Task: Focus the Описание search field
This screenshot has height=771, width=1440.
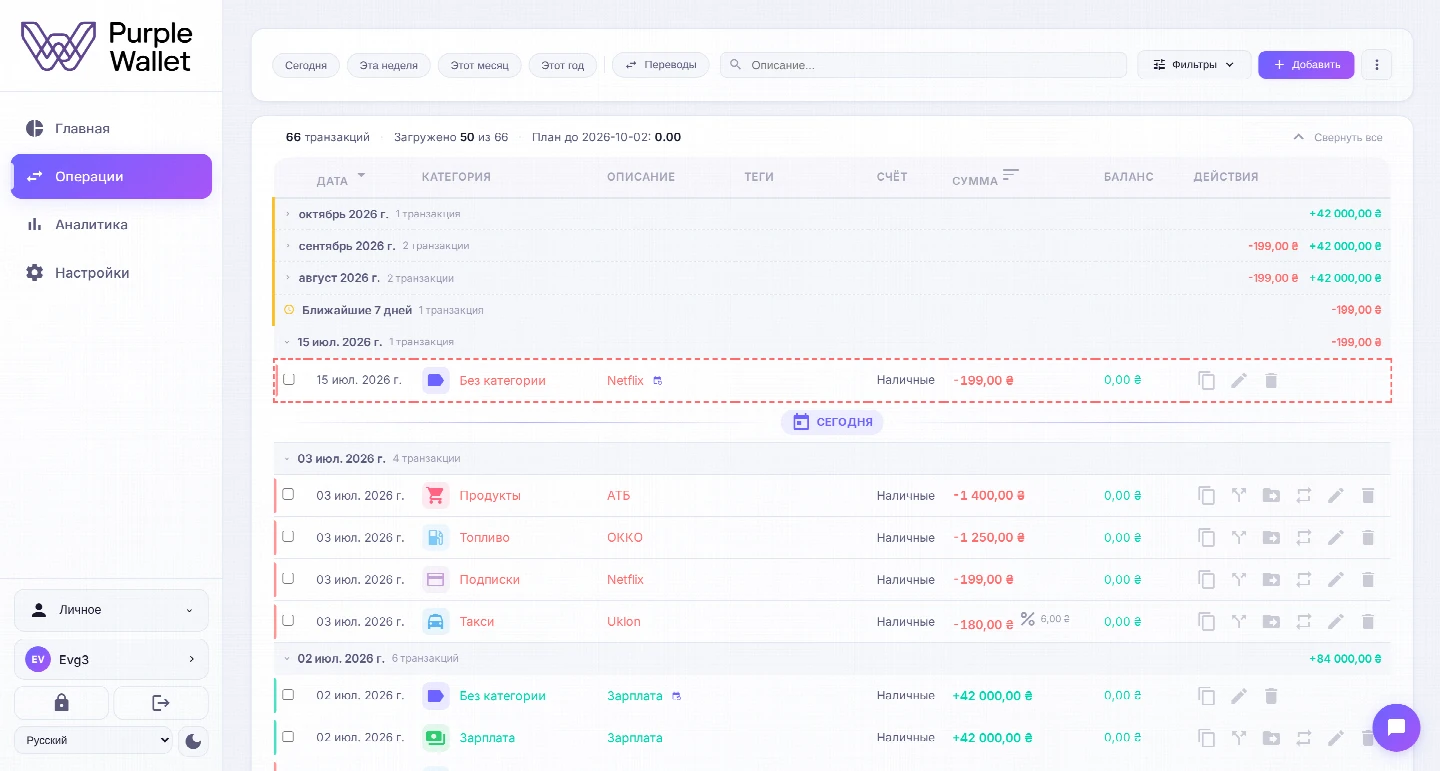Action: pos(923,65)
